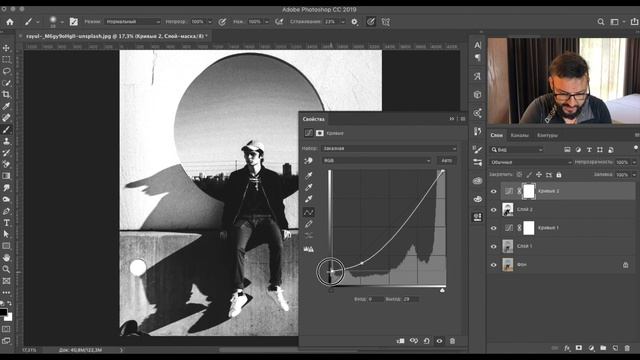Toggle lock all in Layers panel
The width and height of the screenshot is (640, 360).
tap(559, 175)
